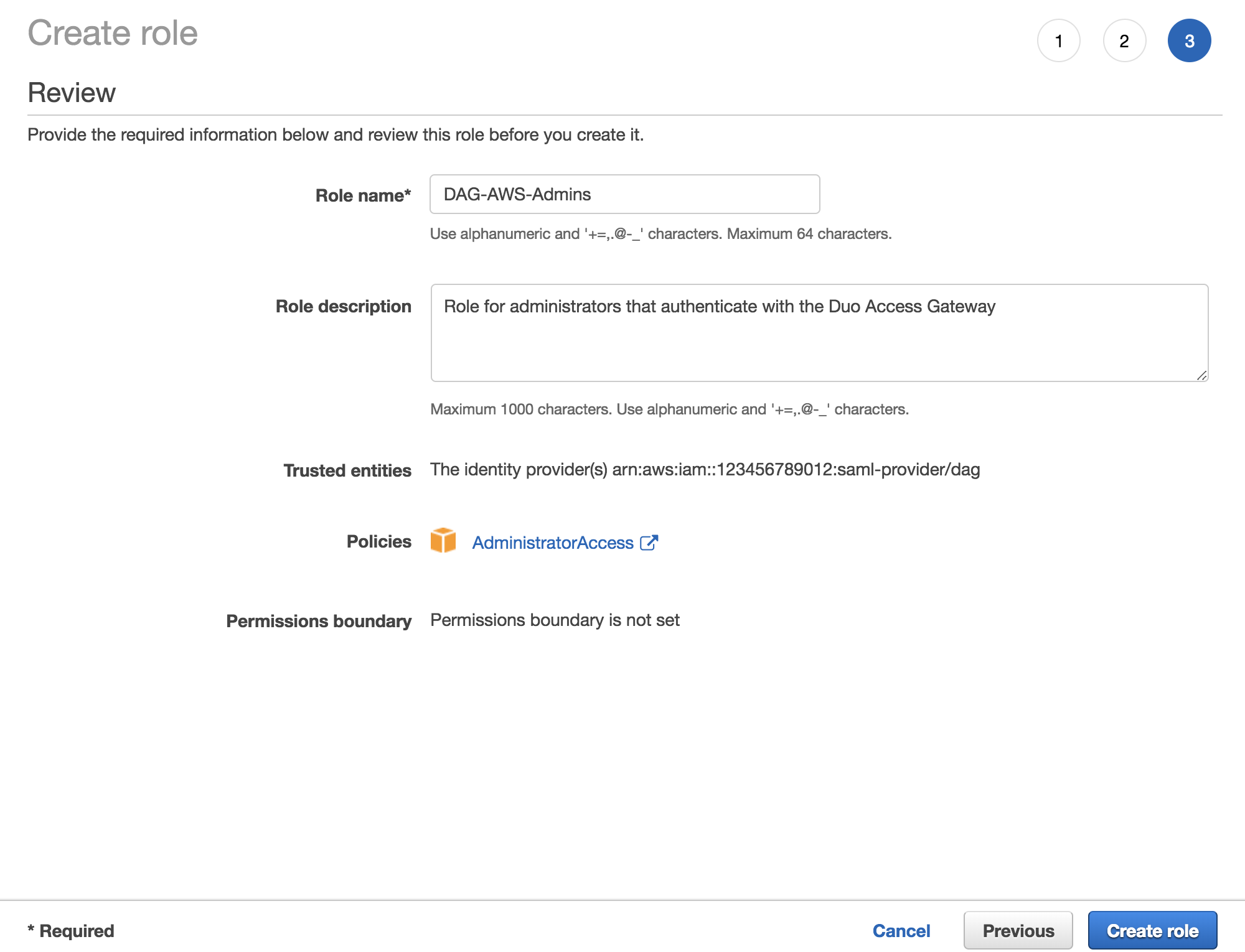1245x952 pixels.
Task: Click the orange AdministratorAccess policy icon
Action: point(443,542)
